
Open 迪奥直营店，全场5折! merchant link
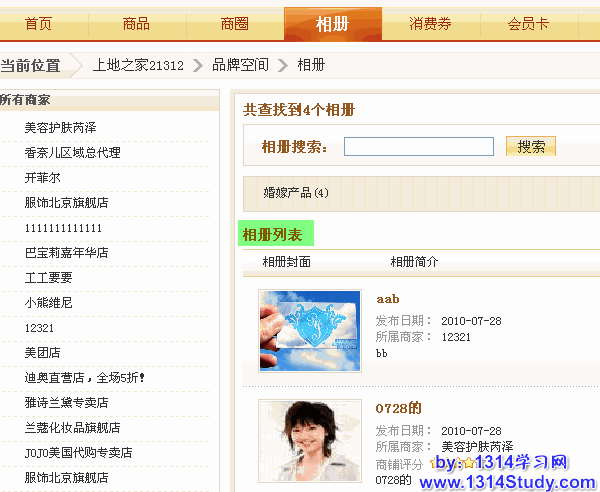coord(85,378)
